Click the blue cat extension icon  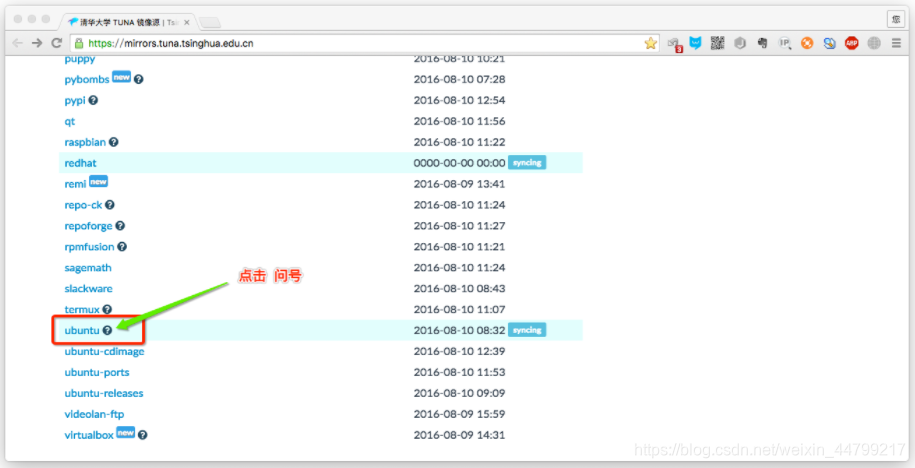click(696, 43)
